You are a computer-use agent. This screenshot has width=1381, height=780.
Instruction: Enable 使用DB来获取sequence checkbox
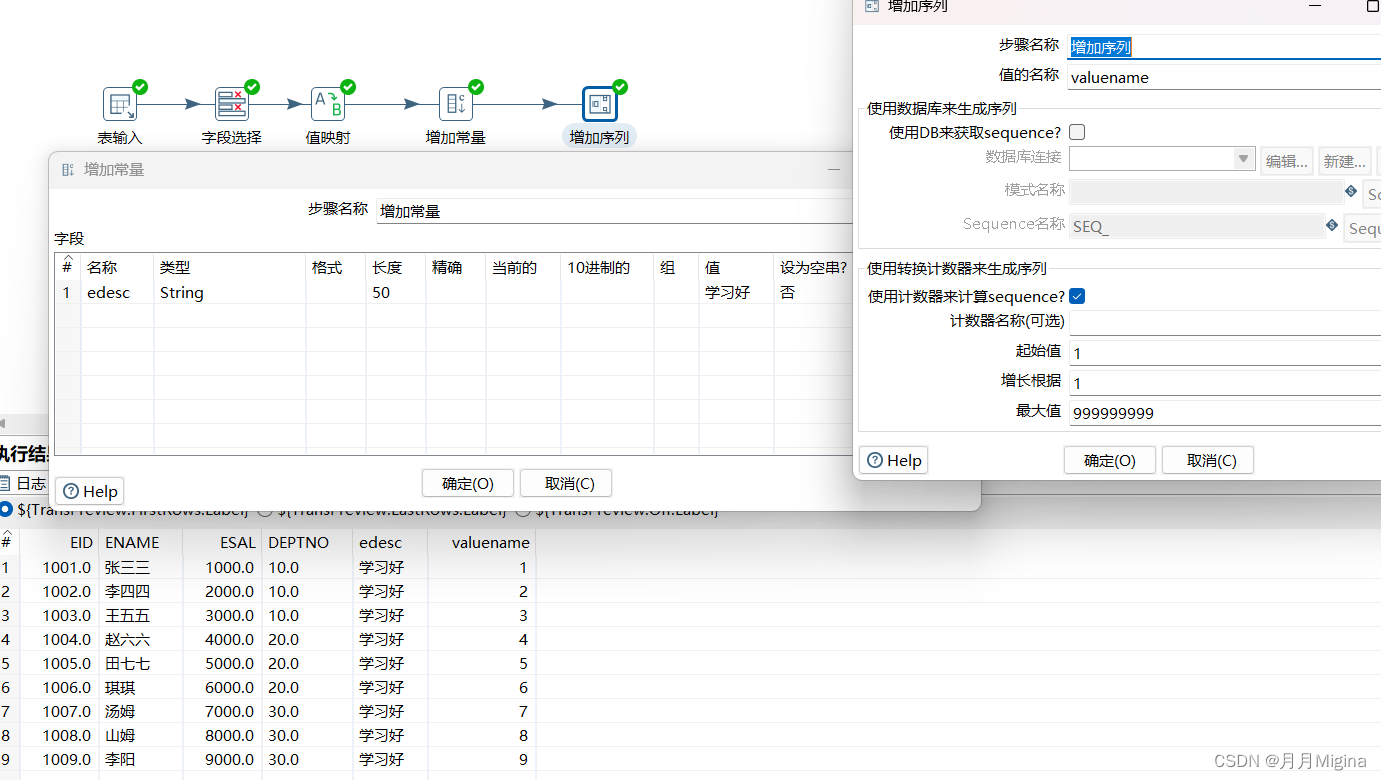pyautogui.click(x=1077, y=132)
